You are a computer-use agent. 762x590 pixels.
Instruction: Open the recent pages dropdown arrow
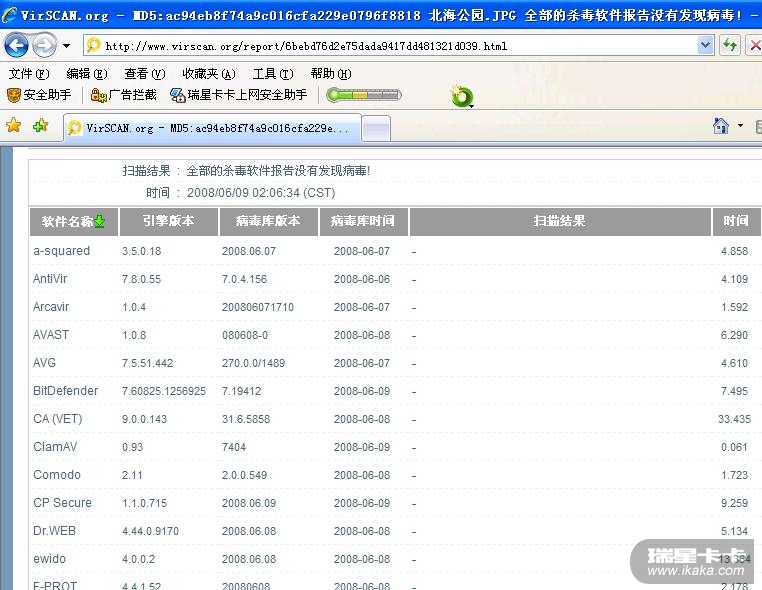(67, 46)
